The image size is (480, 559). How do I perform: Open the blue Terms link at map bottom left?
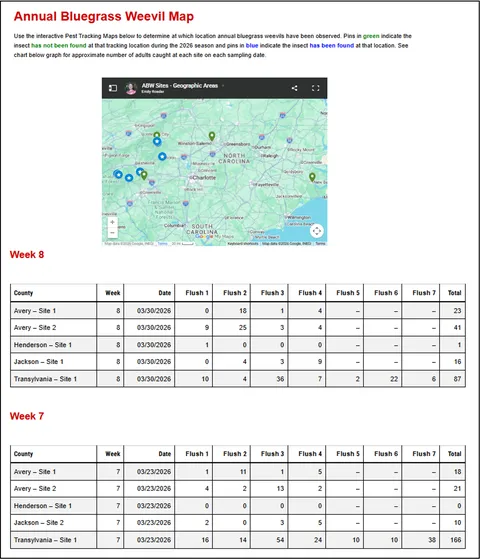coord(163,243)
